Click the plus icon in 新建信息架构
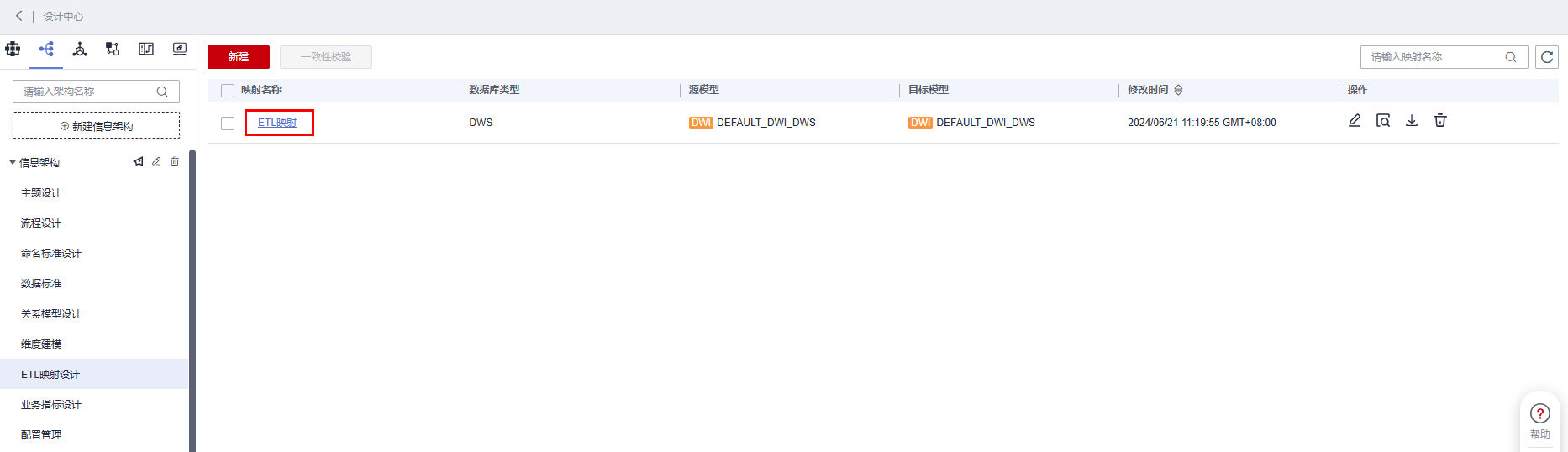1568x452 pixels. 65,126
